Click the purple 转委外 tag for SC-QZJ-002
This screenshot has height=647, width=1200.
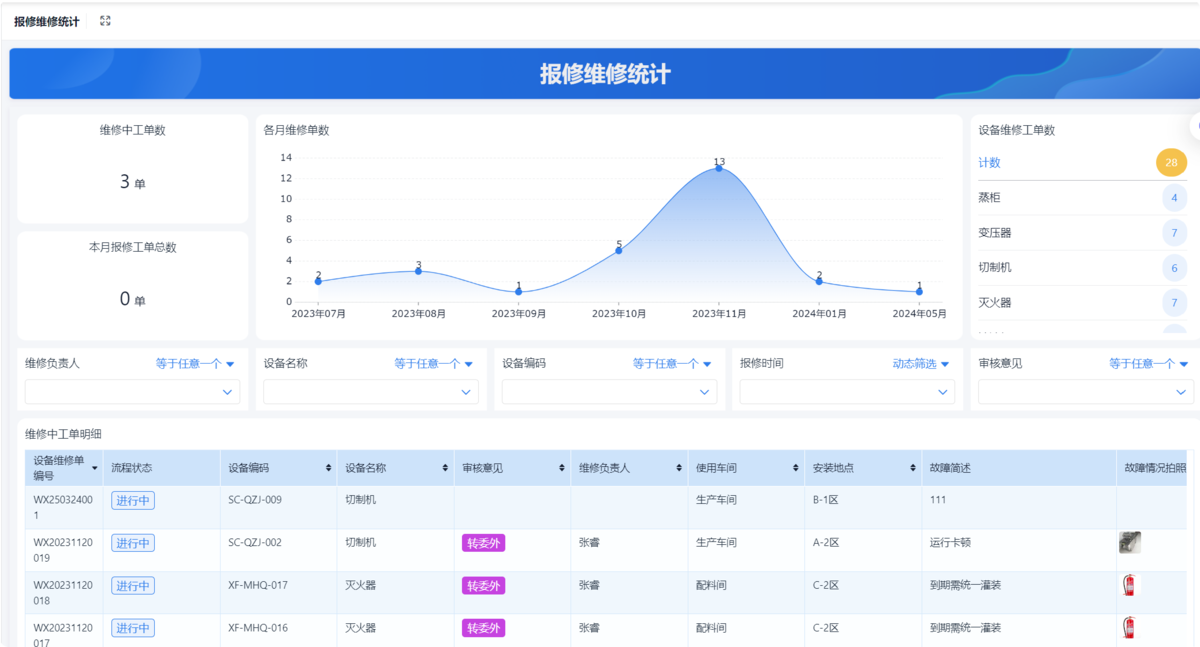(483, 542)
